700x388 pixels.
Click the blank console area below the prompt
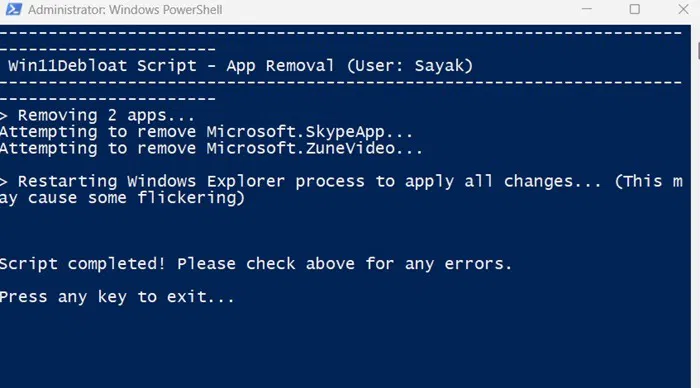pos(344,348)
